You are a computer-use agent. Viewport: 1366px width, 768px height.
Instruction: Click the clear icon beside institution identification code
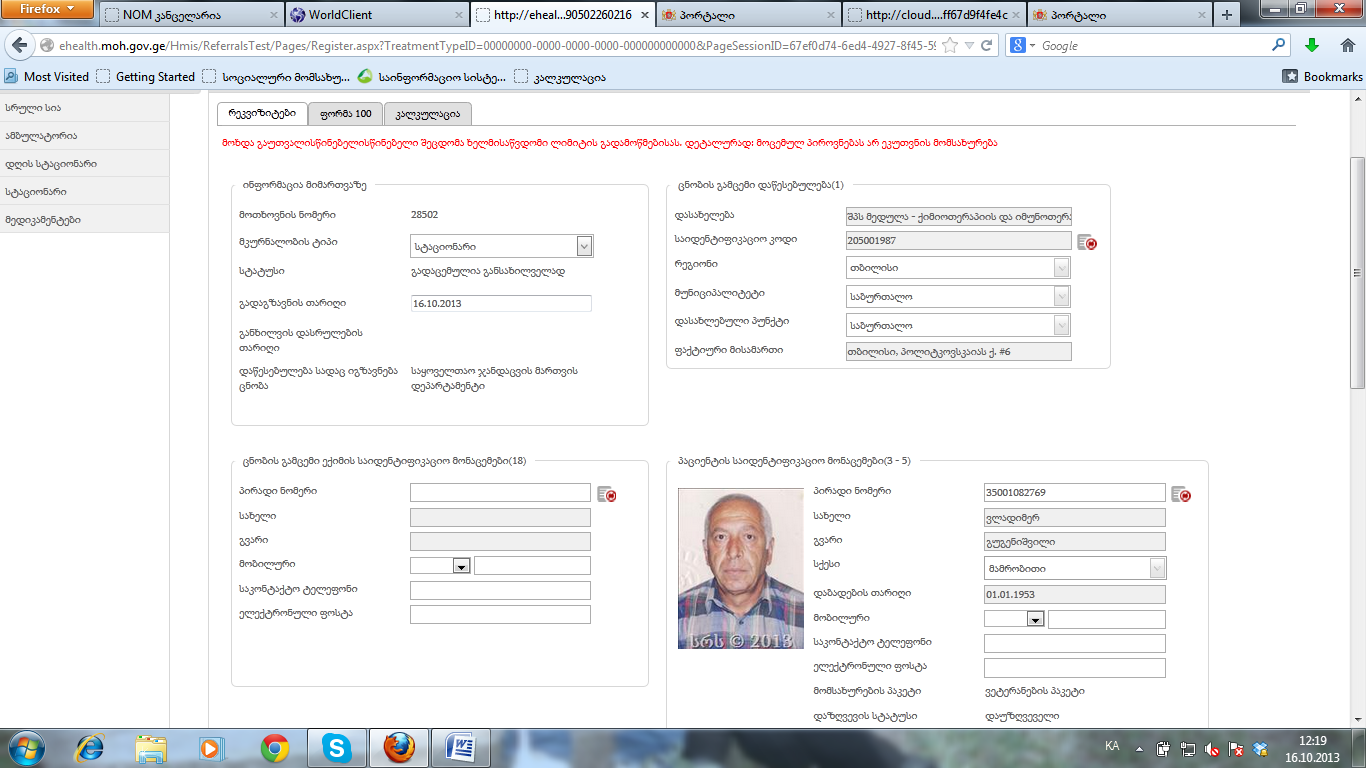[x=1087, y=242]
